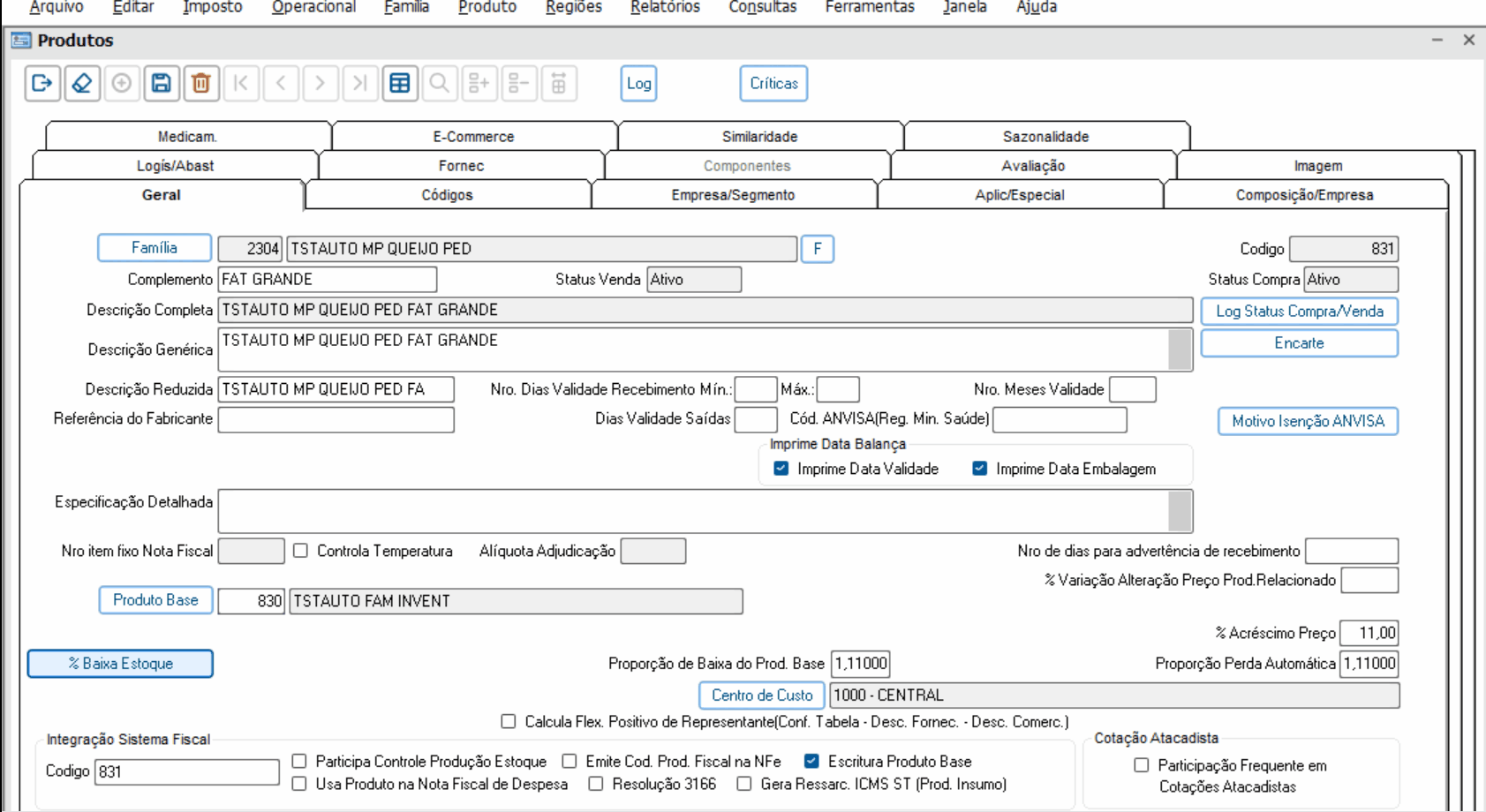Viewport: 1486px width, 812px height.
Task: Click the Produtos window title icon
Action: click(x=21, y=41)
